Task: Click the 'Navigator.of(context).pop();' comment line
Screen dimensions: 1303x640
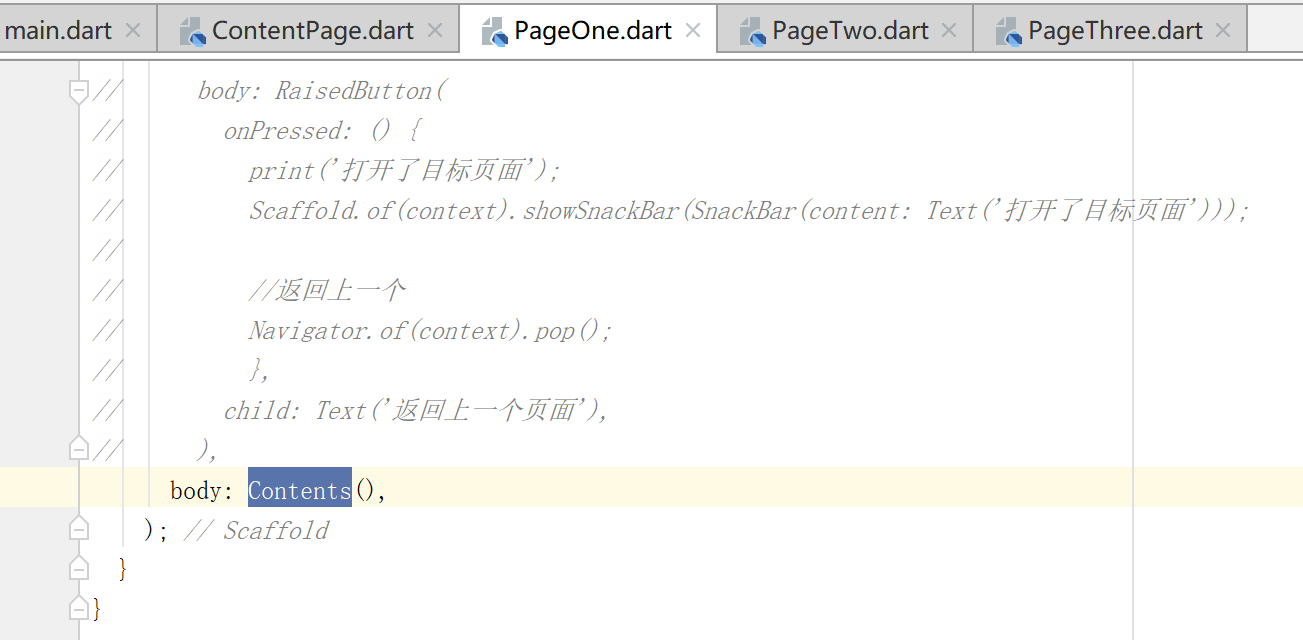Action: [x=430, y=331]
